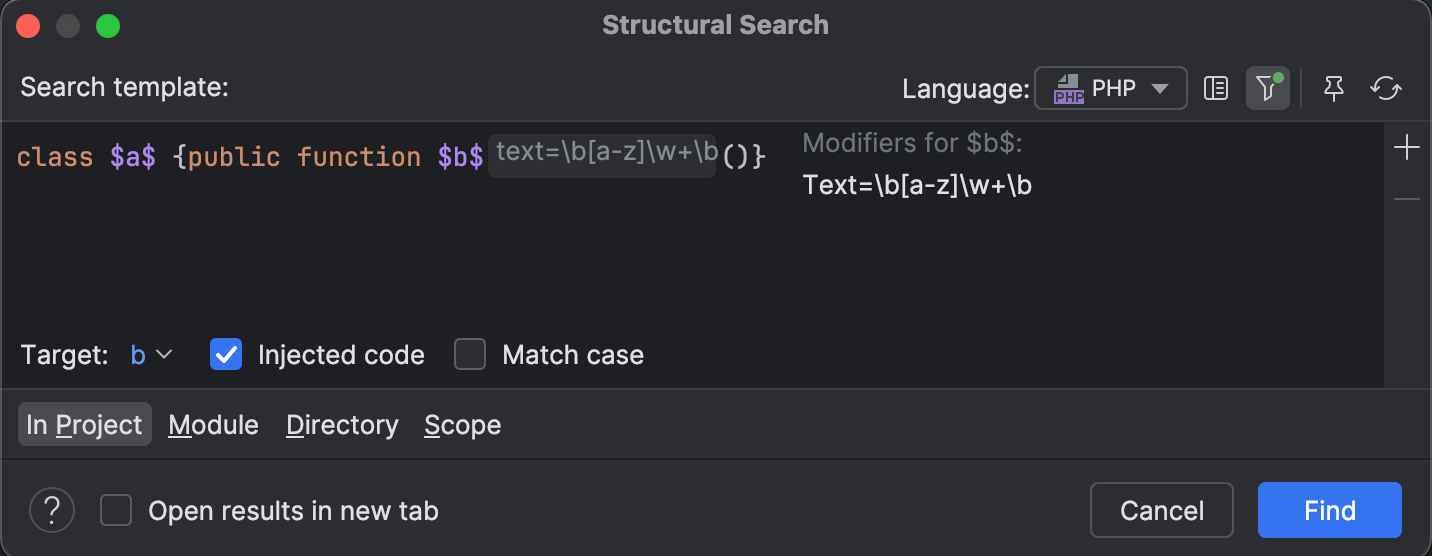Remove modifier with the minus icon

1407,199
